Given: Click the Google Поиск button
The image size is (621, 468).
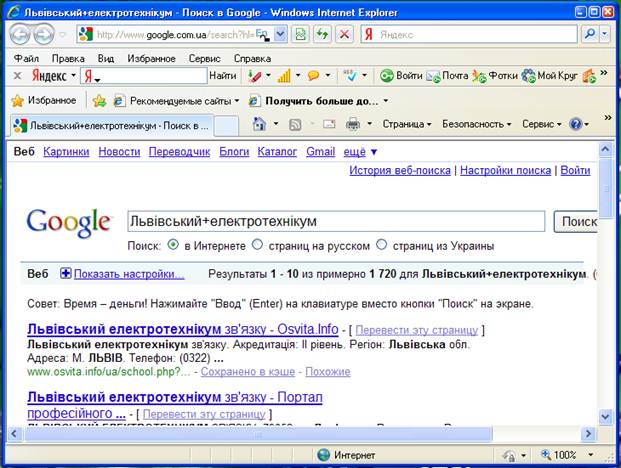Looking at the screenshot, I should pyautogui.click(x=576, y=222).
